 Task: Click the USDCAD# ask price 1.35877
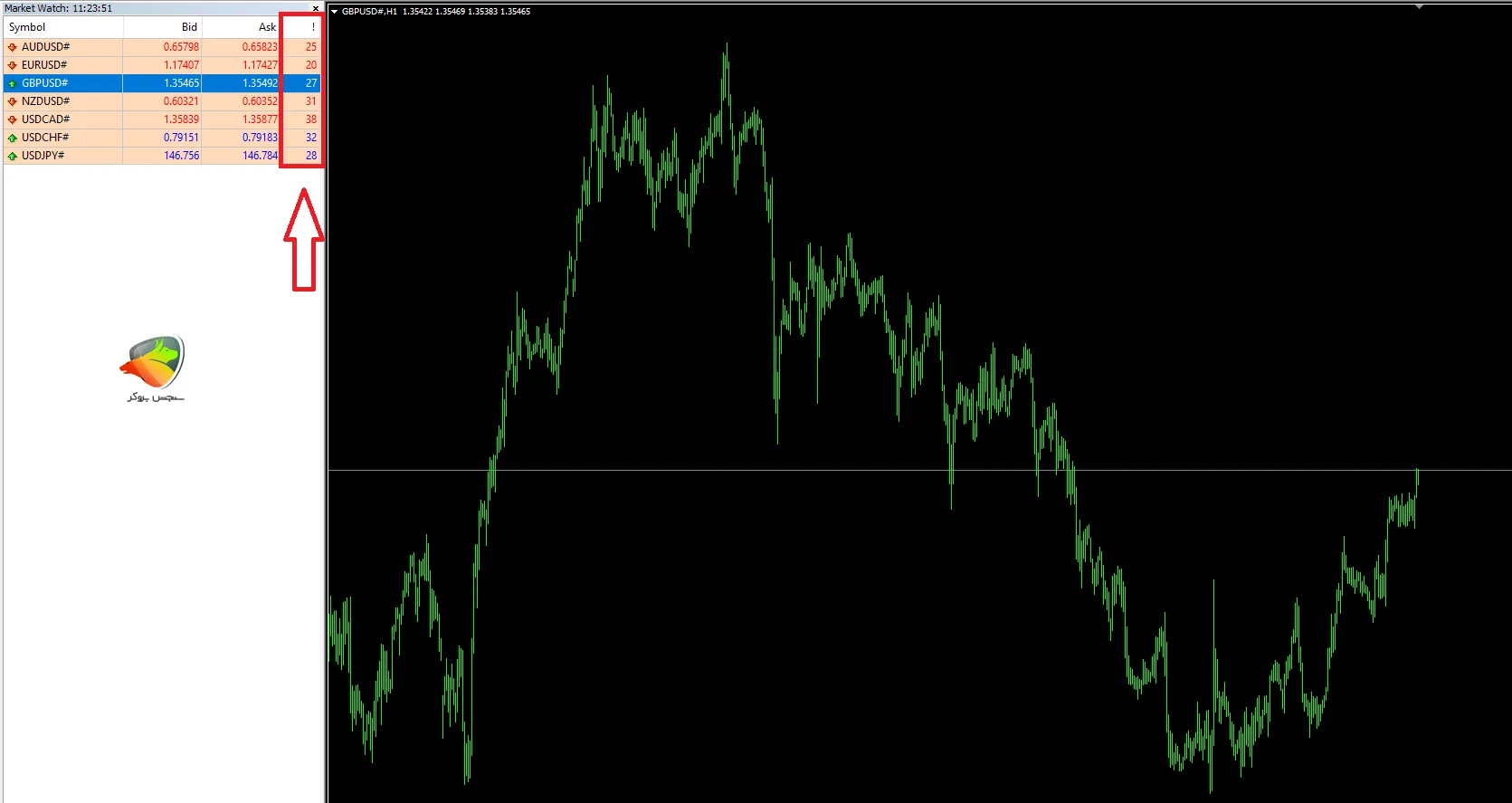[x=260, y=119]
